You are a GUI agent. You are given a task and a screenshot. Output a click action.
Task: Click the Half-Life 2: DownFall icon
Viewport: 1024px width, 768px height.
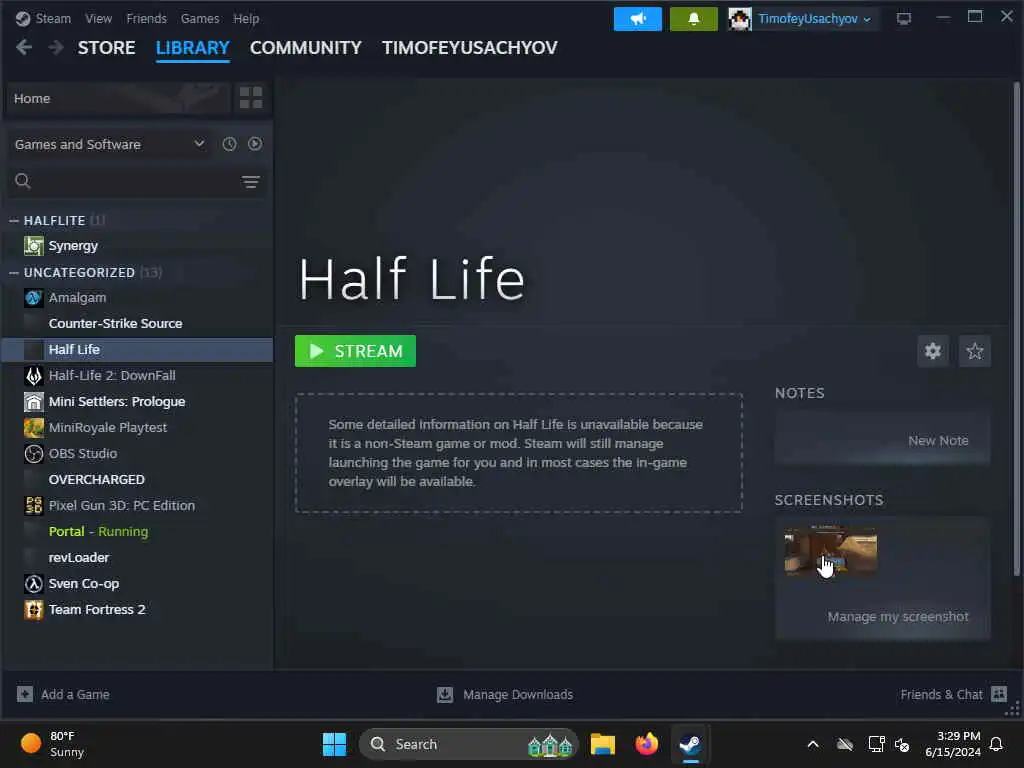33,376
